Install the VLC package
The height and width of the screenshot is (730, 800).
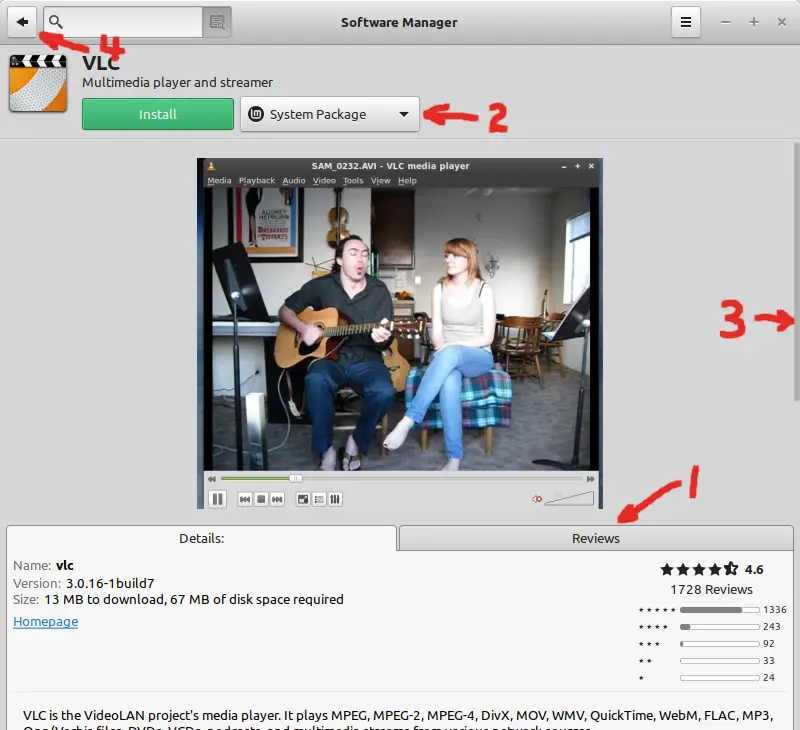coord(158,114)
